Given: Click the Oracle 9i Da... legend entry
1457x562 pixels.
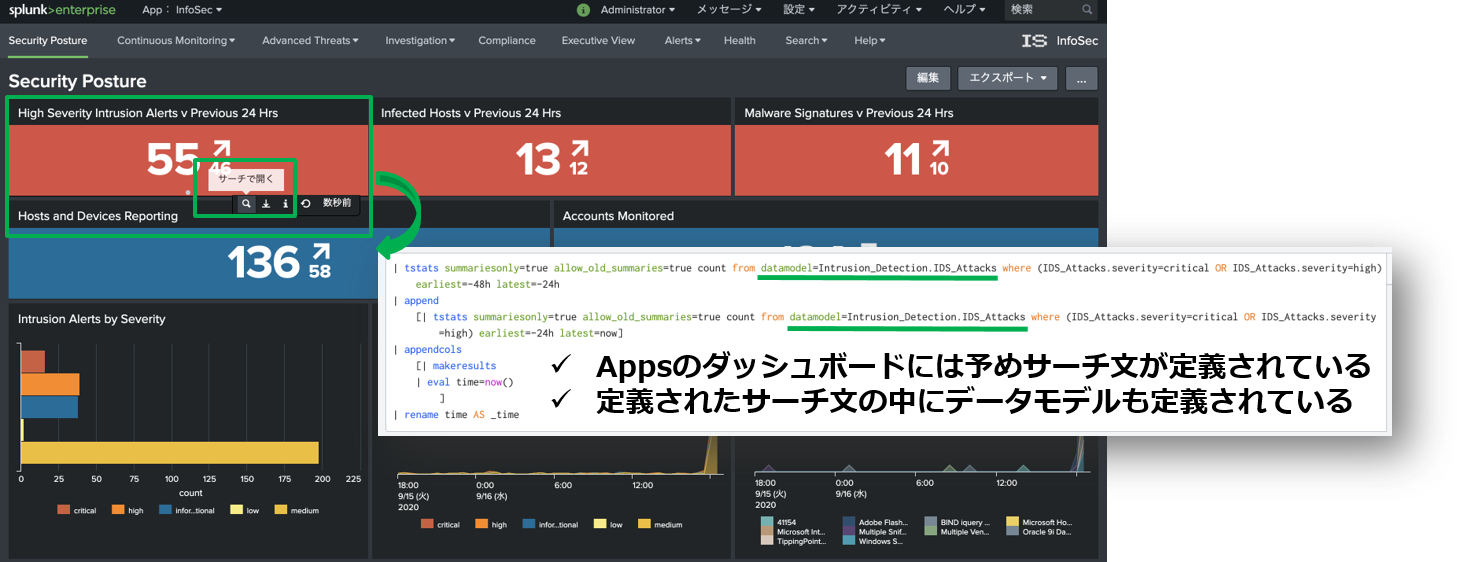Looking at the screenshot, I should click(x=1039, y=531).
